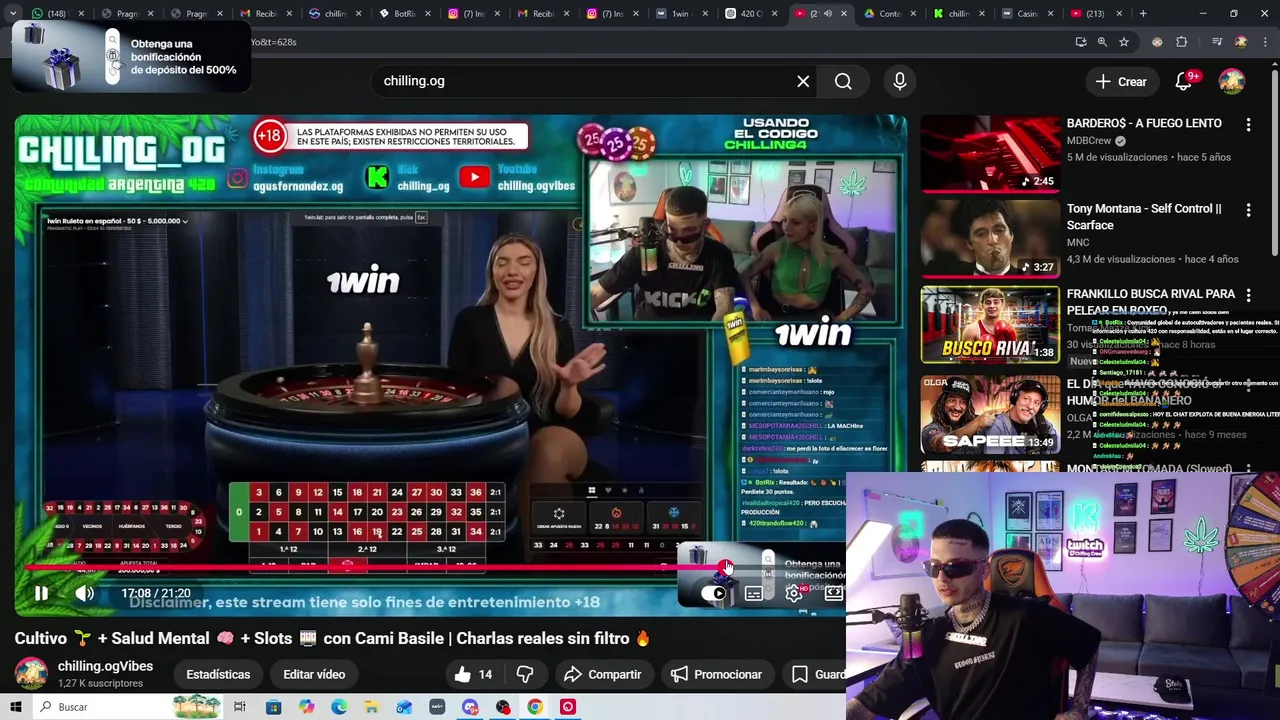Open a new browser tab with plus
The height and width of the screenshot is (720, 1280).
1143,14
